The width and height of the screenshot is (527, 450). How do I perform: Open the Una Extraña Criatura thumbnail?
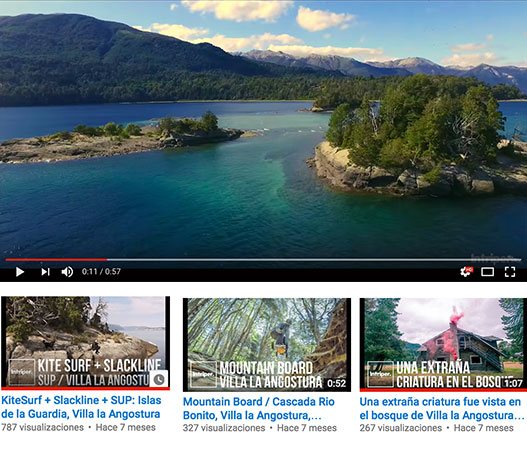(443, 345)
